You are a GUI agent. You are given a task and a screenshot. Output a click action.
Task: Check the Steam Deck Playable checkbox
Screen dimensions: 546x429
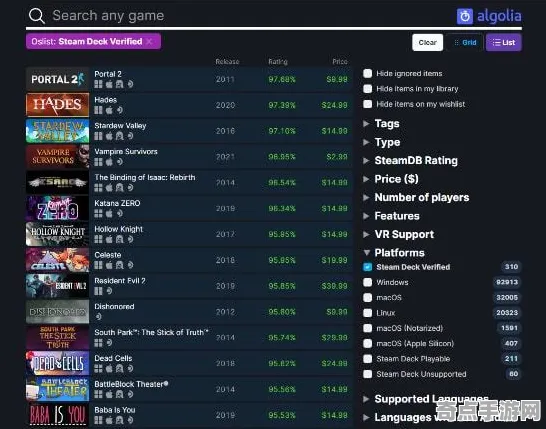(x=367, y=359)
